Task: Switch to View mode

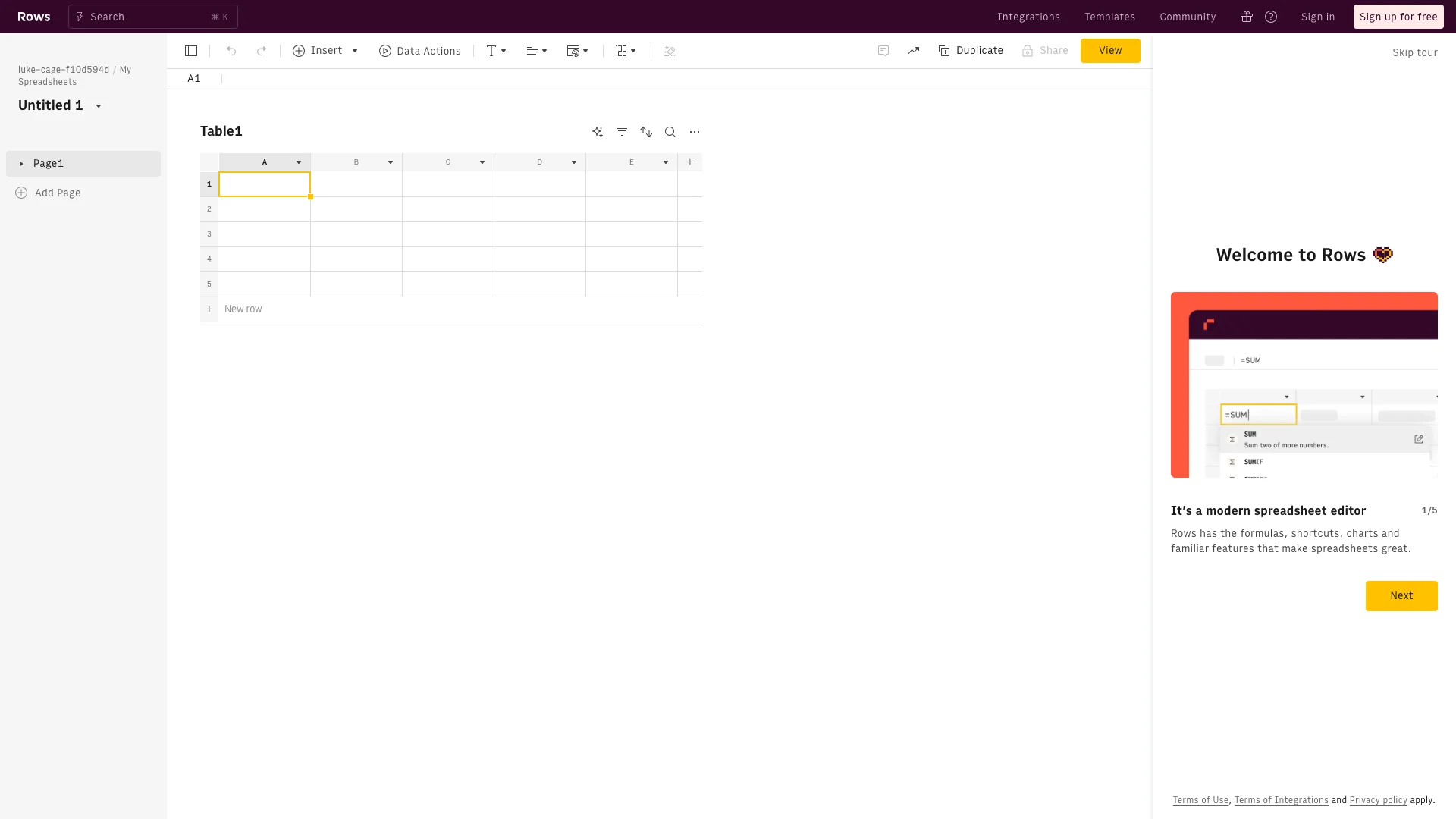Action: coord(1110,51)
